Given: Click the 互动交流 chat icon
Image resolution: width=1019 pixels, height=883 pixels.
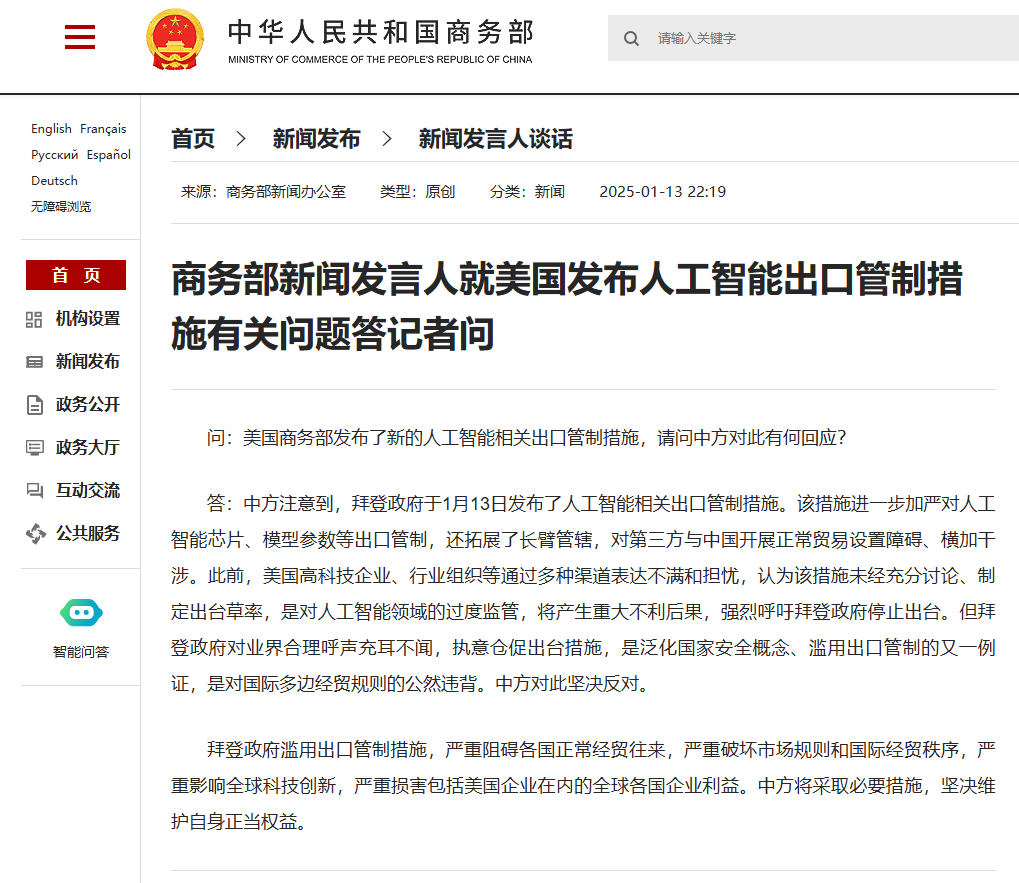Looking at the screenshot, I should (x=34, y=491).
